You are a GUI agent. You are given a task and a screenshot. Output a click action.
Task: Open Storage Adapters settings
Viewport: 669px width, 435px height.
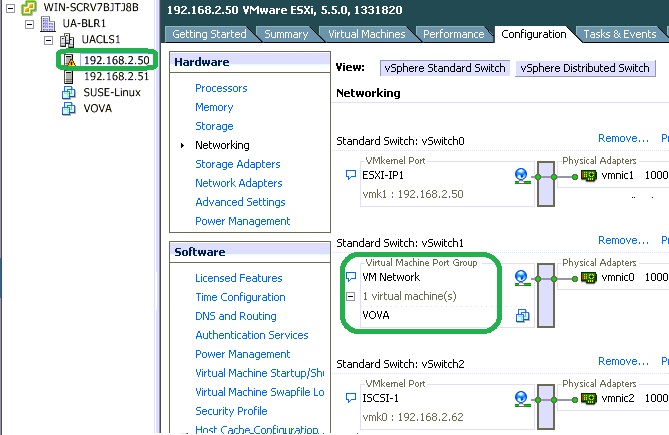[x=238, y=164]
